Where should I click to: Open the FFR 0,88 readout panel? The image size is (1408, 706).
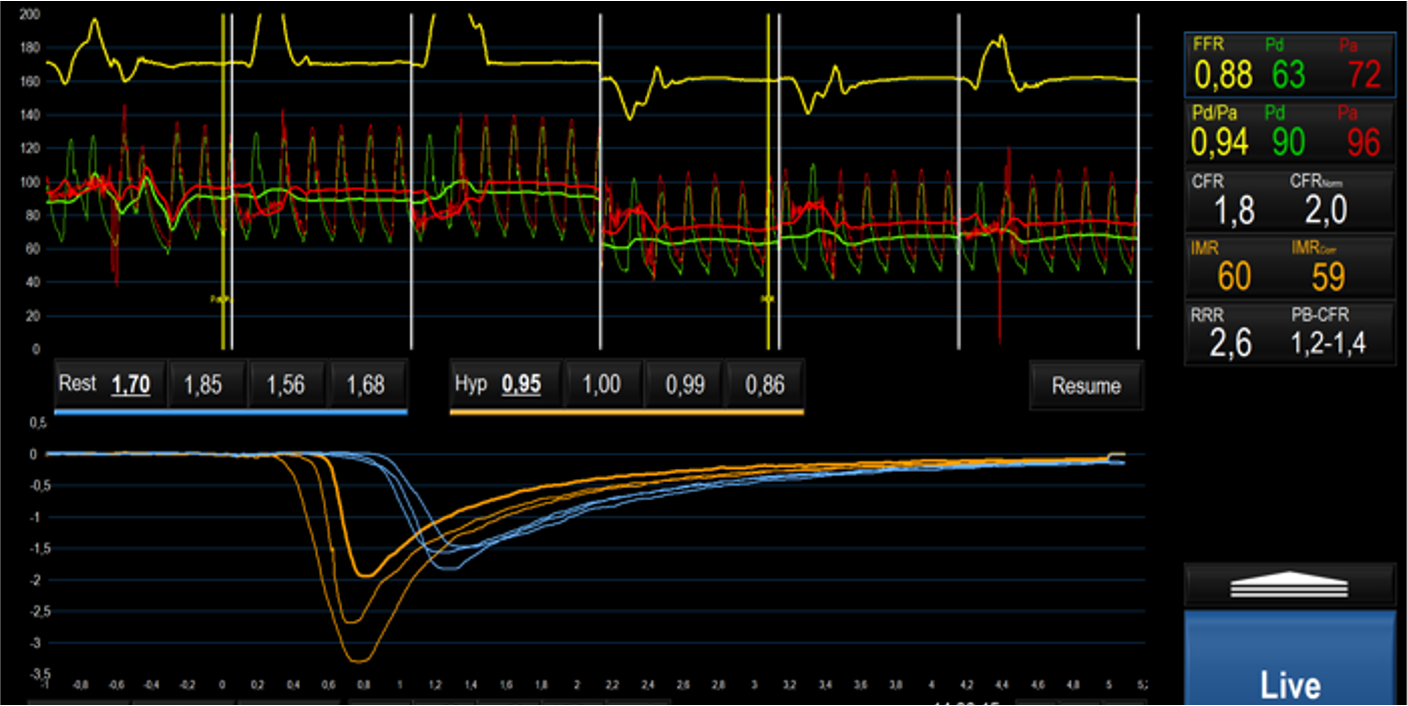[1289, 65]
